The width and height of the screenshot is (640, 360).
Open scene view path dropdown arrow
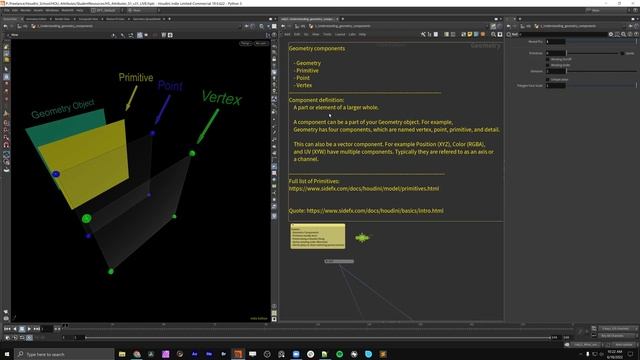pyautogui.click(x=239, y=26)
